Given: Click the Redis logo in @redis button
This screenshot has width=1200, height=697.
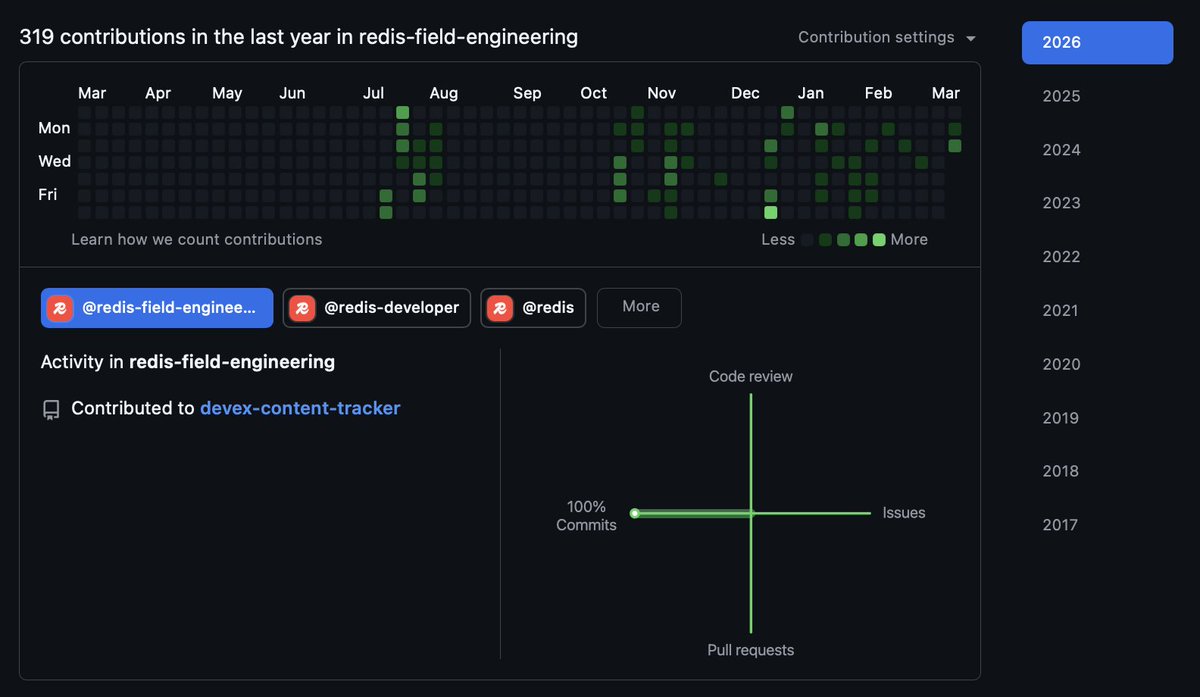Looking at the screenshot, I should click(x=501, y=308).
